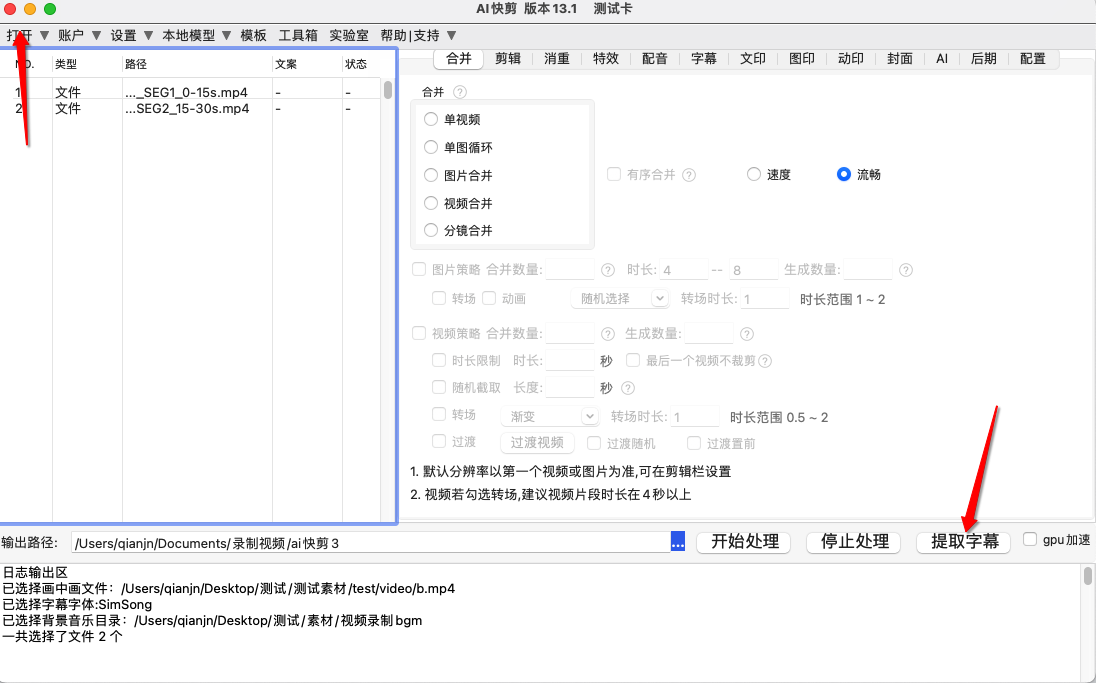This screenshot has height=683, width=1096.
Task: Expand the 设置 dropdown menu
Action: click(x=132, y=36)
